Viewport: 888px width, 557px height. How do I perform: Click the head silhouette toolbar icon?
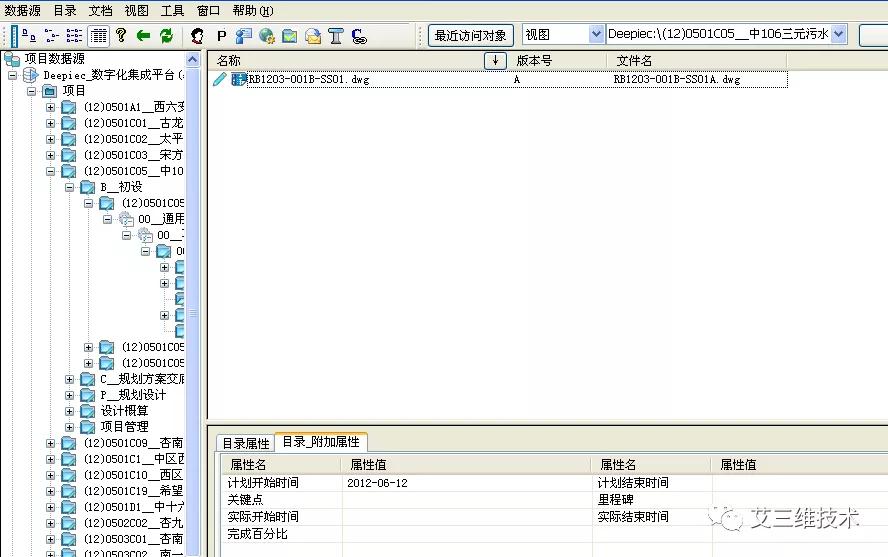point(198,35)
